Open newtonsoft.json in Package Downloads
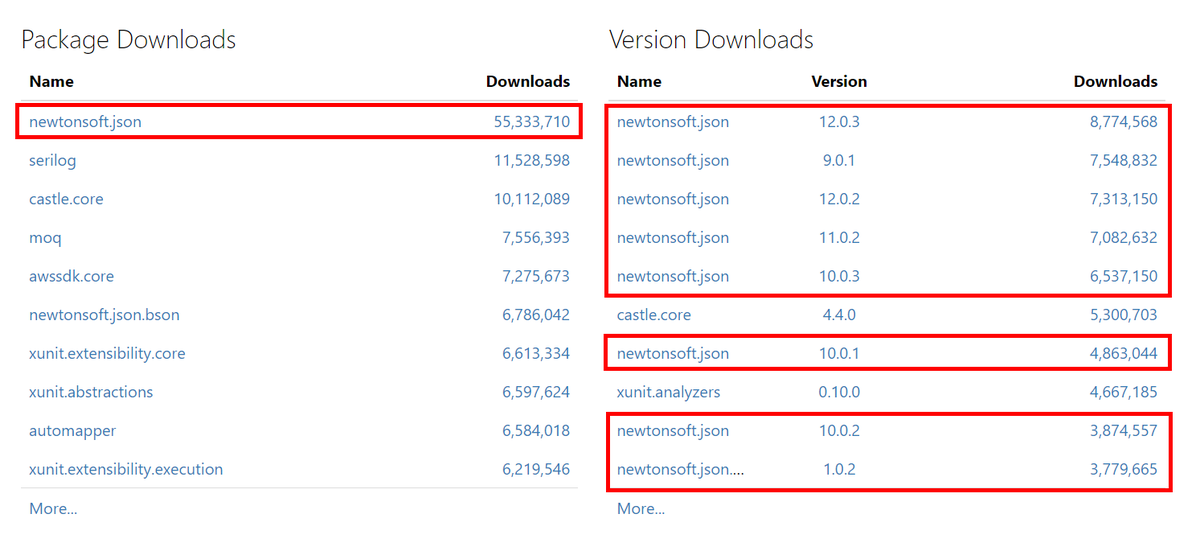This screenshot has width=1200, height=547. [x=85, y=122]
